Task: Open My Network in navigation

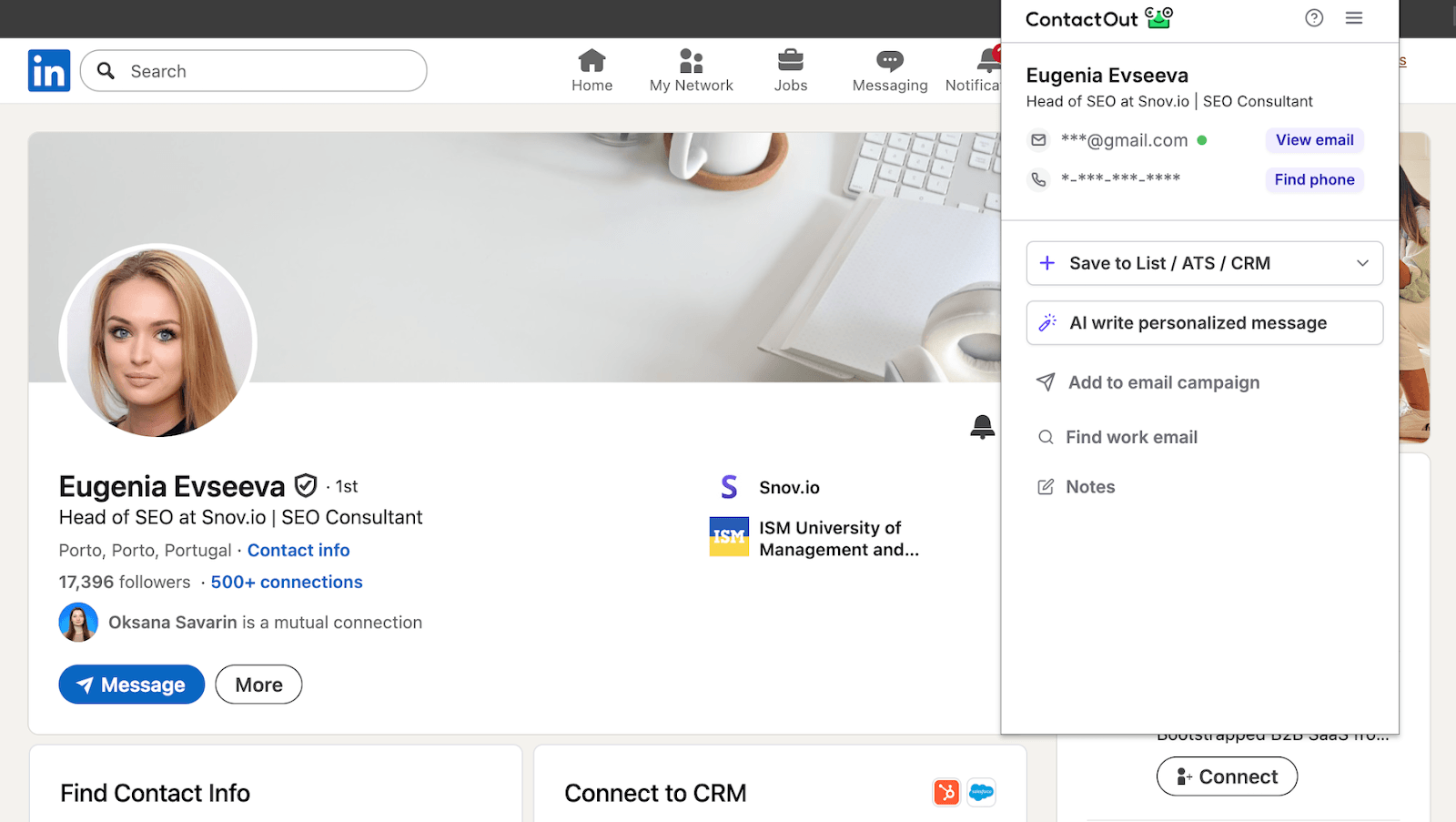Action: (x=691, y=71)
